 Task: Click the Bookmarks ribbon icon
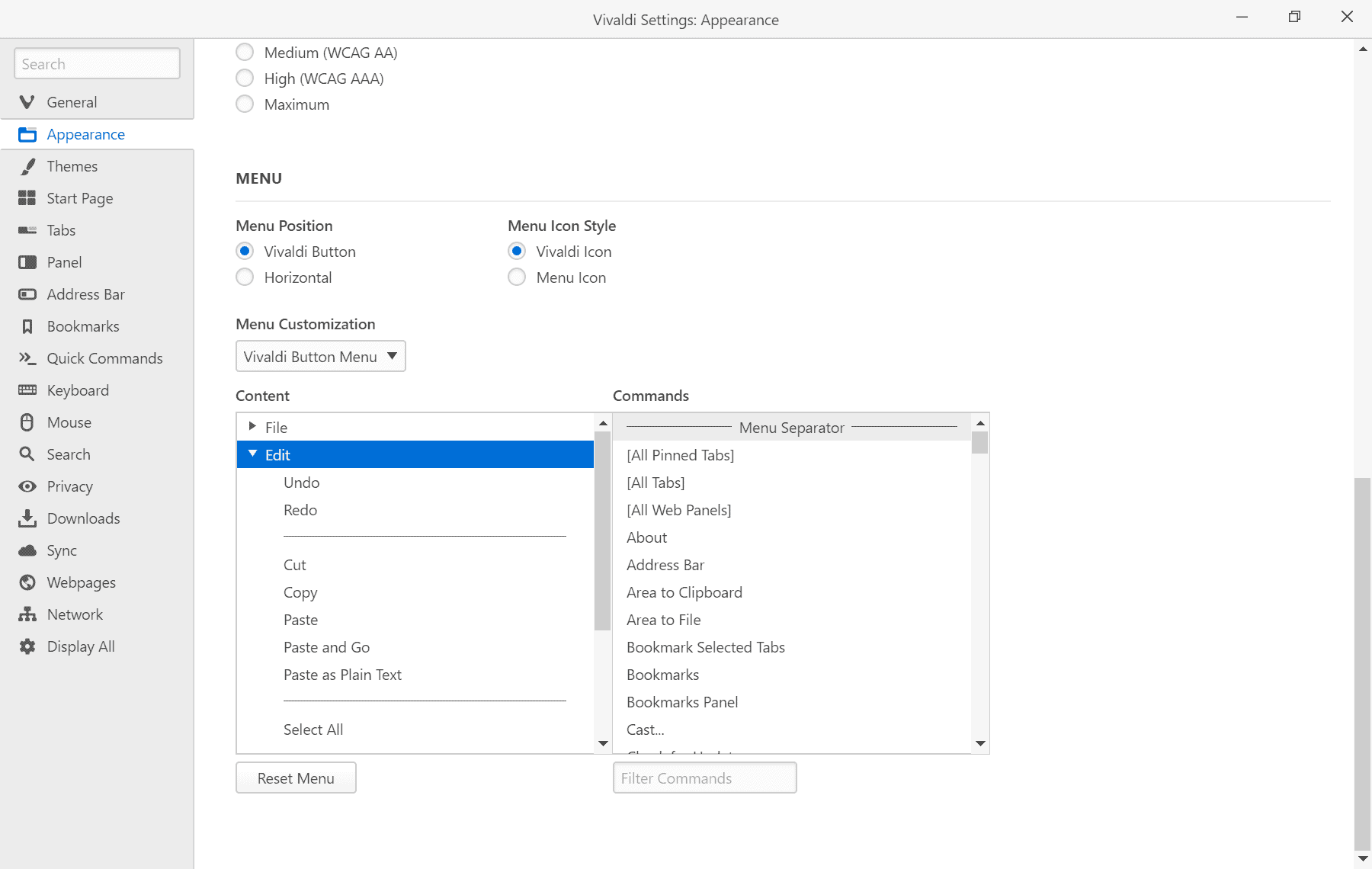click(x=27, y=326)
